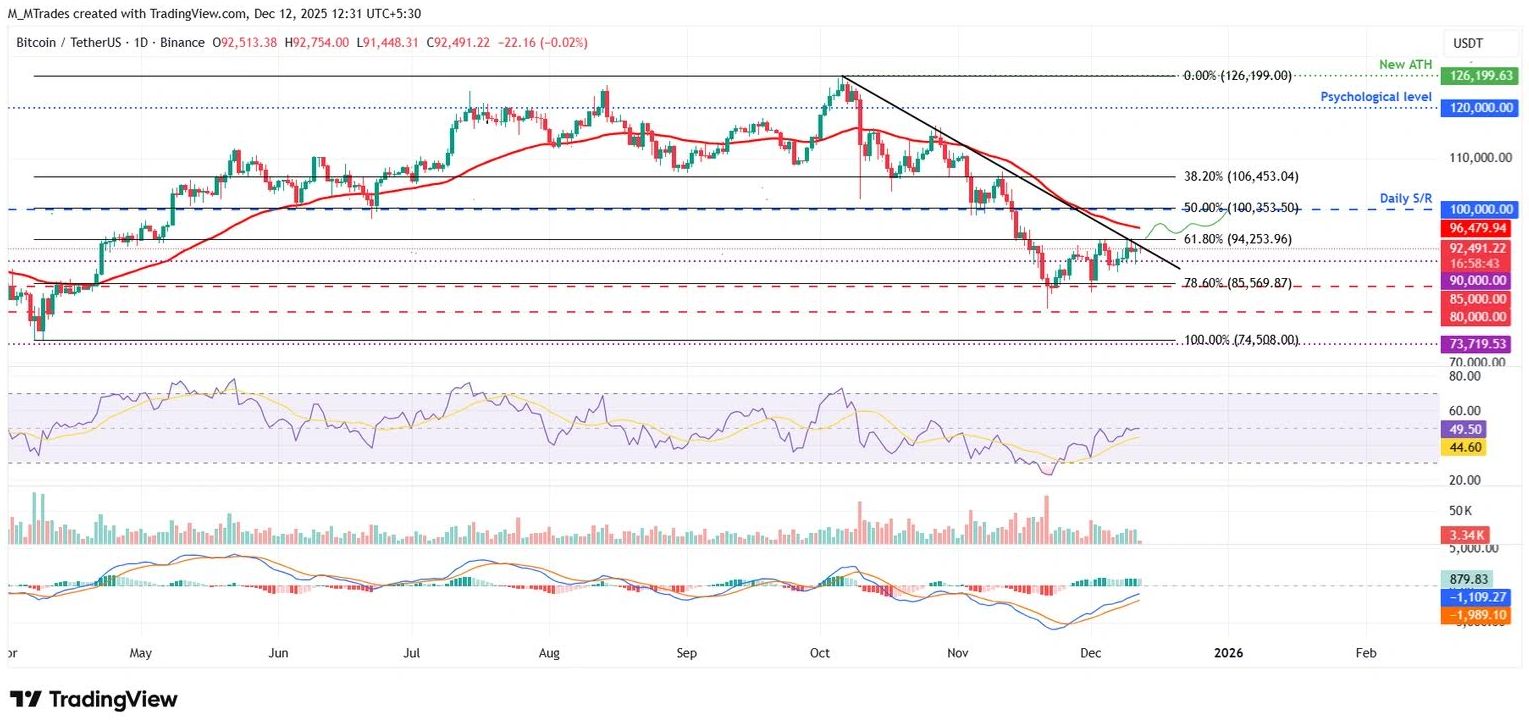Click the 61.80% Fibonacci level label
1529x727 pixels.
pyautogui.click(x=1236, y=239)
